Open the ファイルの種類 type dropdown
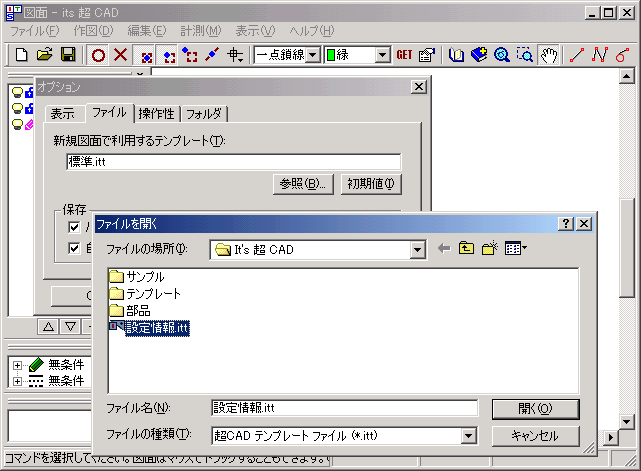 468,436
